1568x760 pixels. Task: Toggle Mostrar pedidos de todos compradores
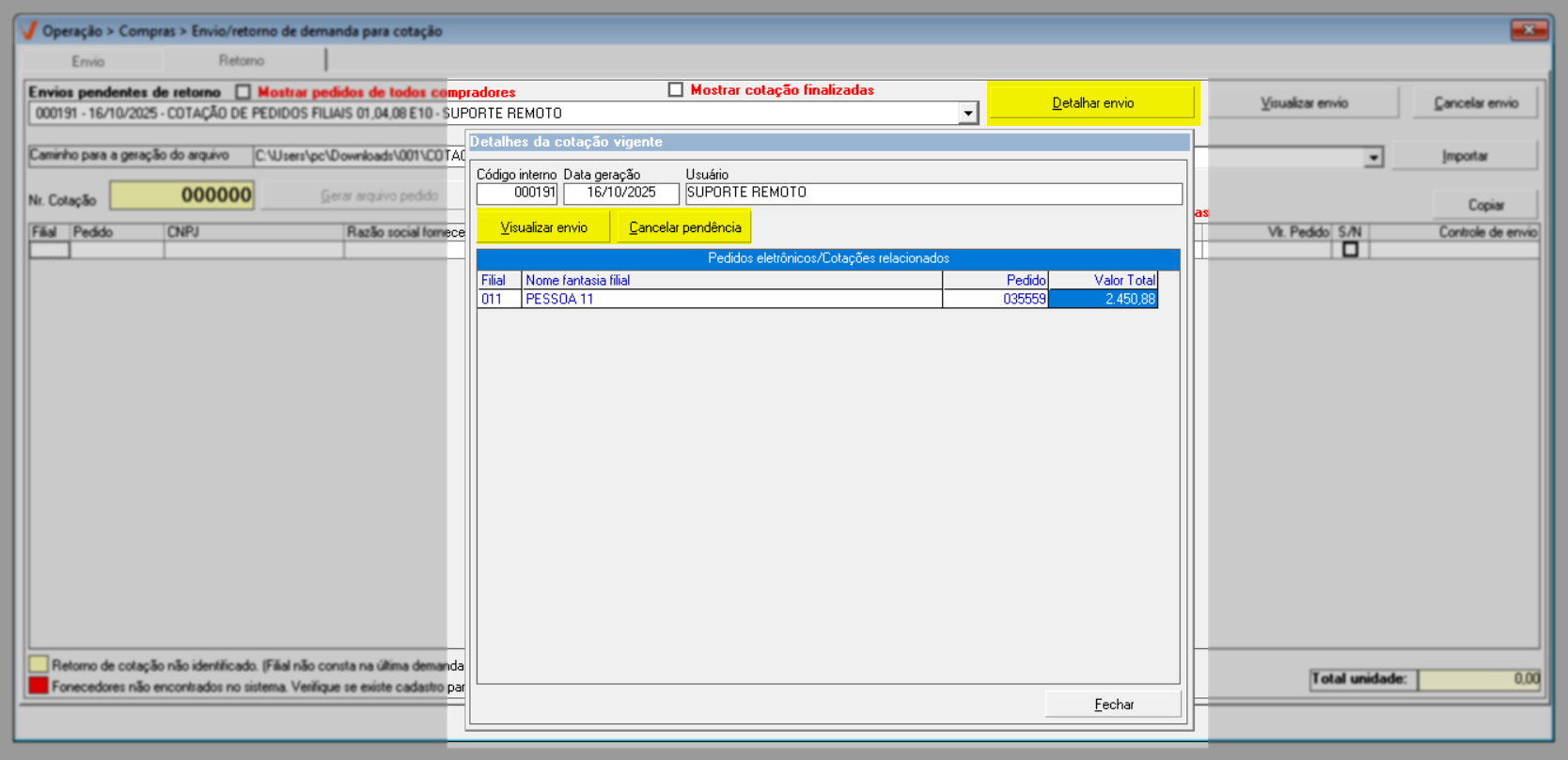(243, 92)
